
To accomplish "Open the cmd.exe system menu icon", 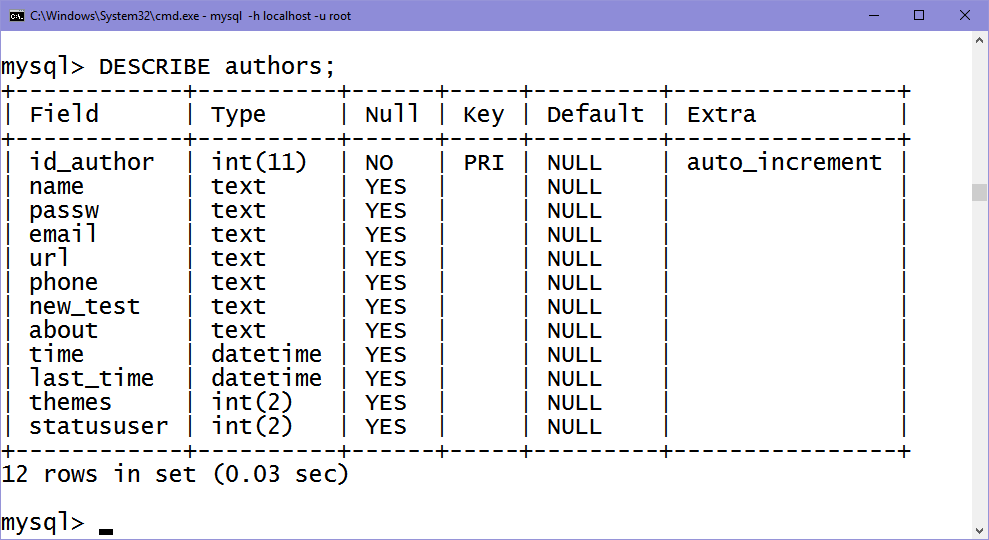I will click(x=16, y=16).
